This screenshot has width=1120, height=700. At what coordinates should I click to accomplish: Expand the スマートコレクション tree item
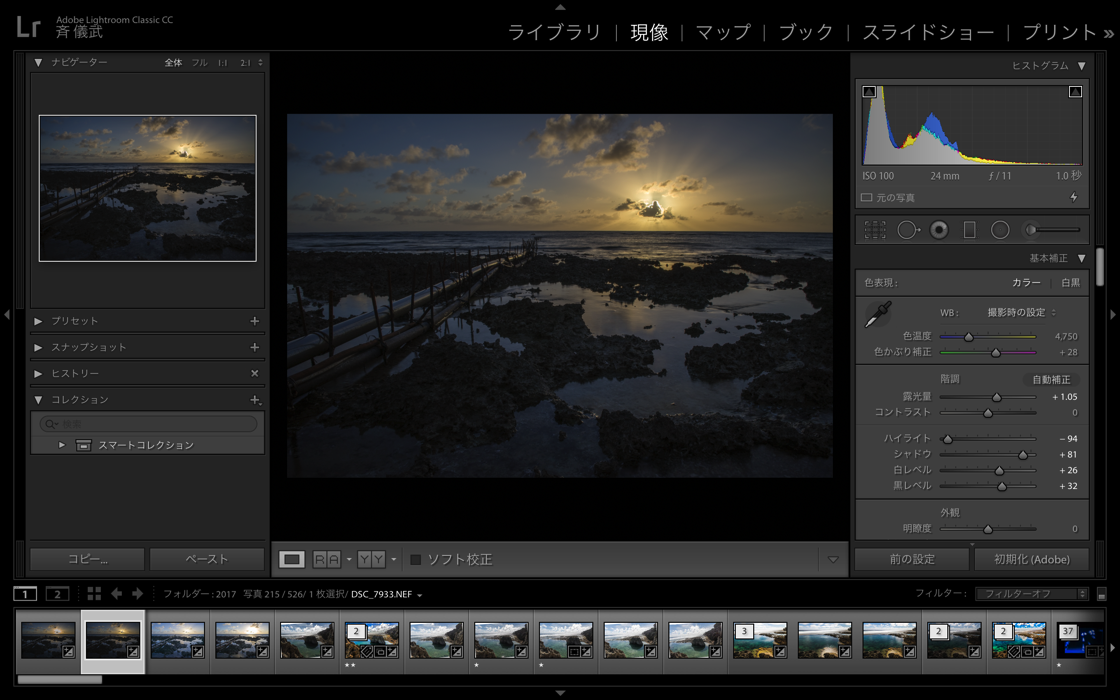pos(62,445)
